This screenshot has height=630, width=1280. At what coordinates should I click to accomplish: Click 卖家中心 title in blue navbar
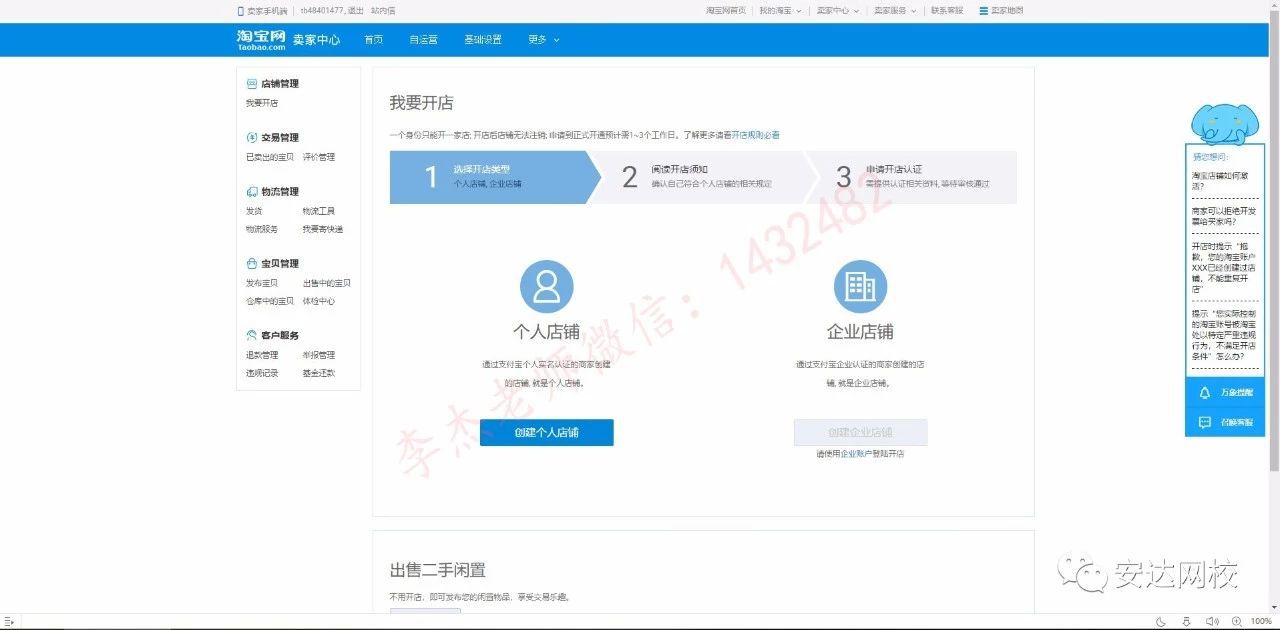point(316,40)
